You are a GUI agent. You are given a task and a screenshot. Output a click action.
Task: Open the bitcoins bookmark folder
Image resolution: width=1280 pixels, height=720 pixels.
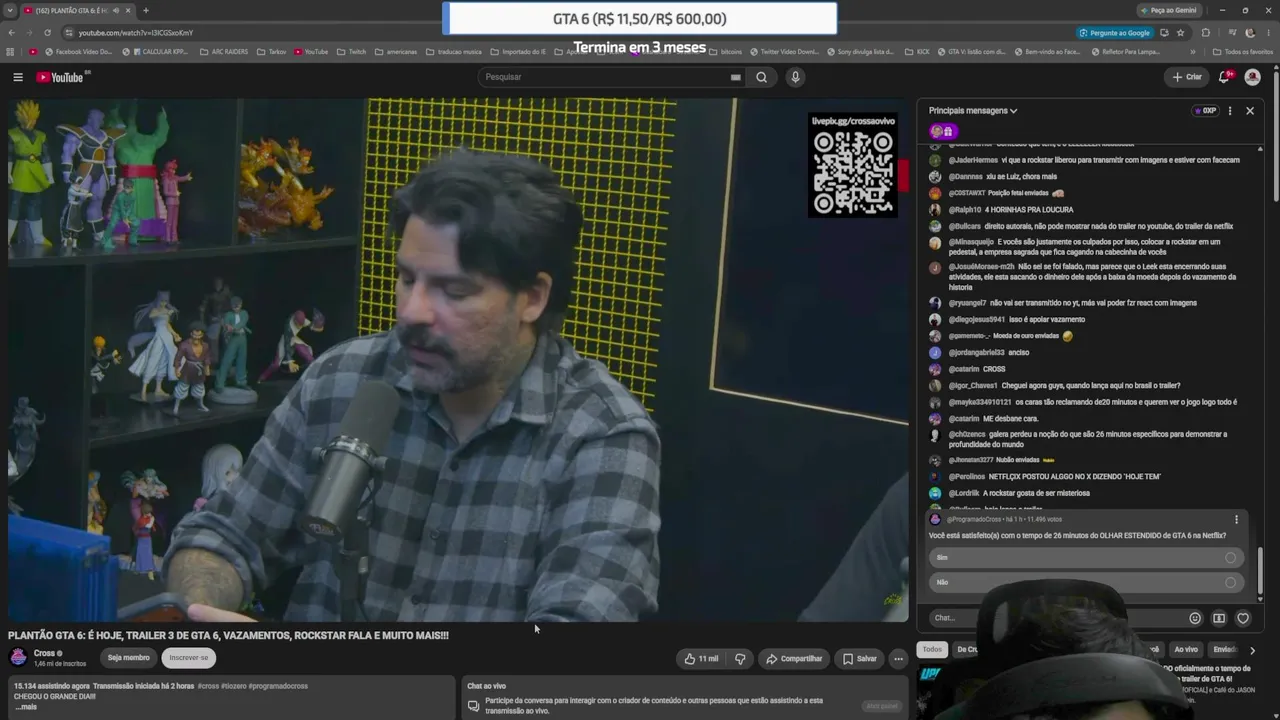point(725,51)
